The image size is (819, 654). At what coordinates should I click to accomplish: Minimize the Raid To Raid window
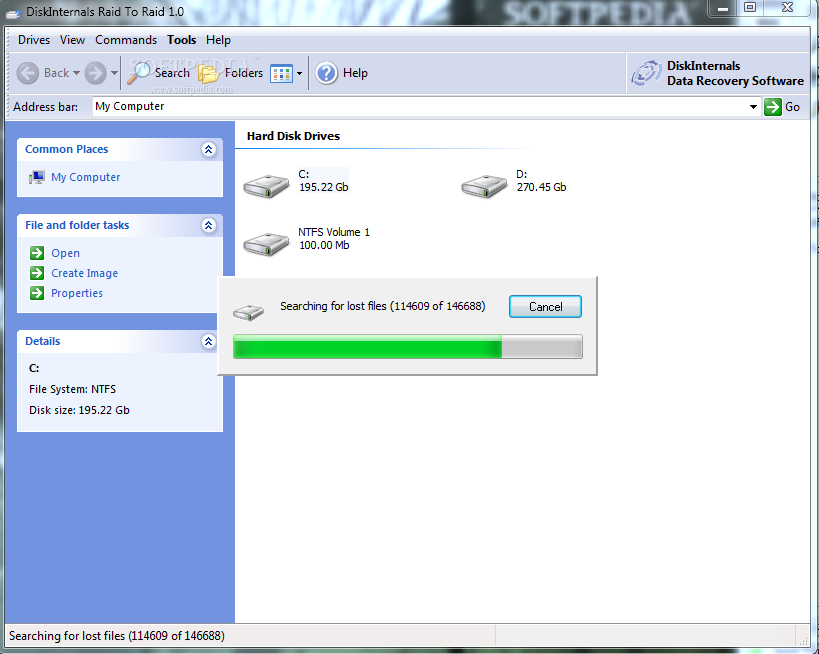[723, 8]
